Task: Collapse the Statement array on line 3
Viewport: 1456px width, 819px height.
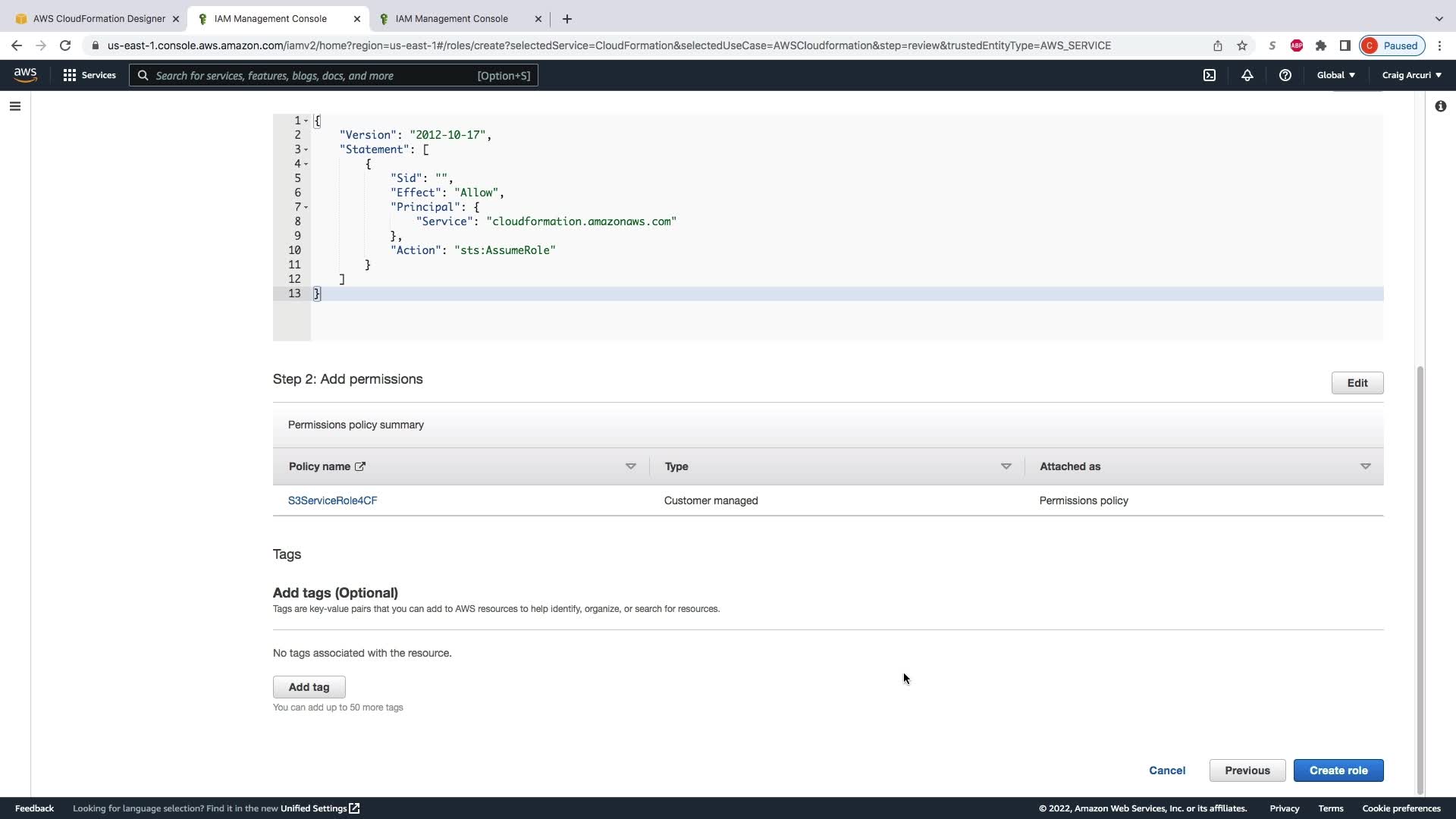Action: tap(306, 149)
